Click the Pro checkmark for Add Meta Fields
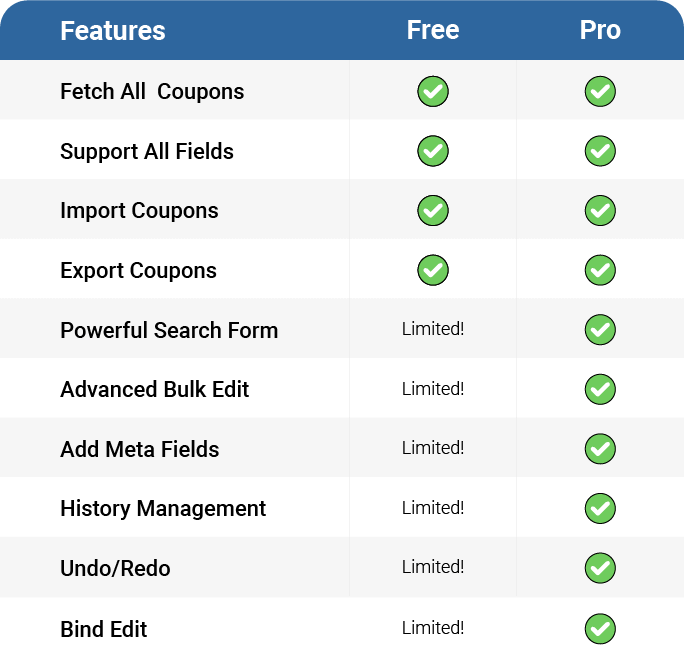The image size is (684, 659). tap(600, 449)
